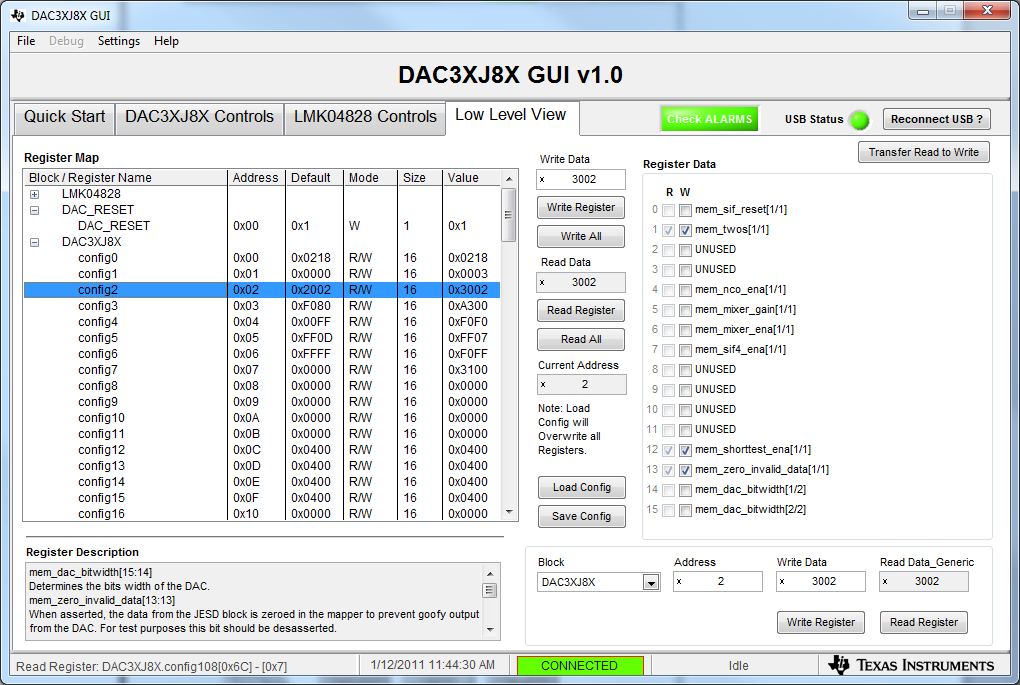
Task: Toggle W checkbox for mem_dac_bitwidth[1/2]
Action: [x=685, y=490]
